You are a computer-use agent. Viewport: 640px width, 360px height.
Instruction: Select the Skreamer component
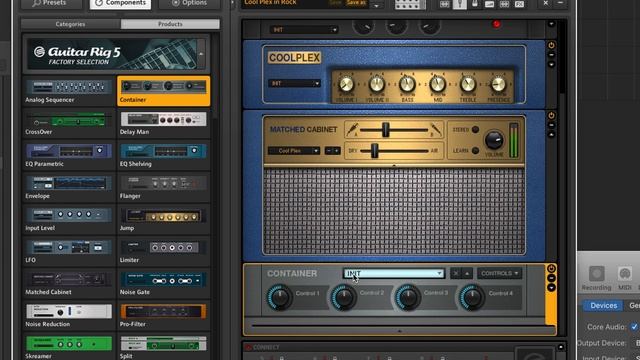(x=69, y=347)
